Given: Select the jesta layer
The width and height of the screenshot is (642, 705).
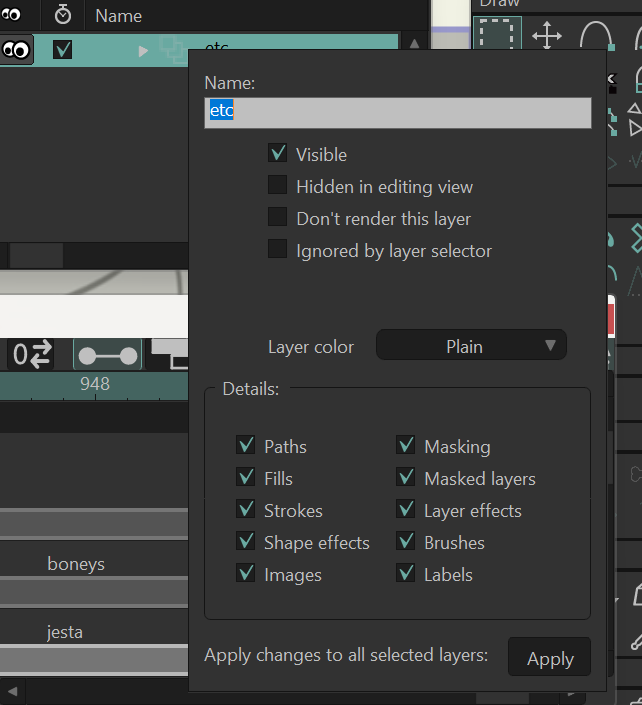Looking at the screenshot, I should pyautogui.click(x=65, y=631).
